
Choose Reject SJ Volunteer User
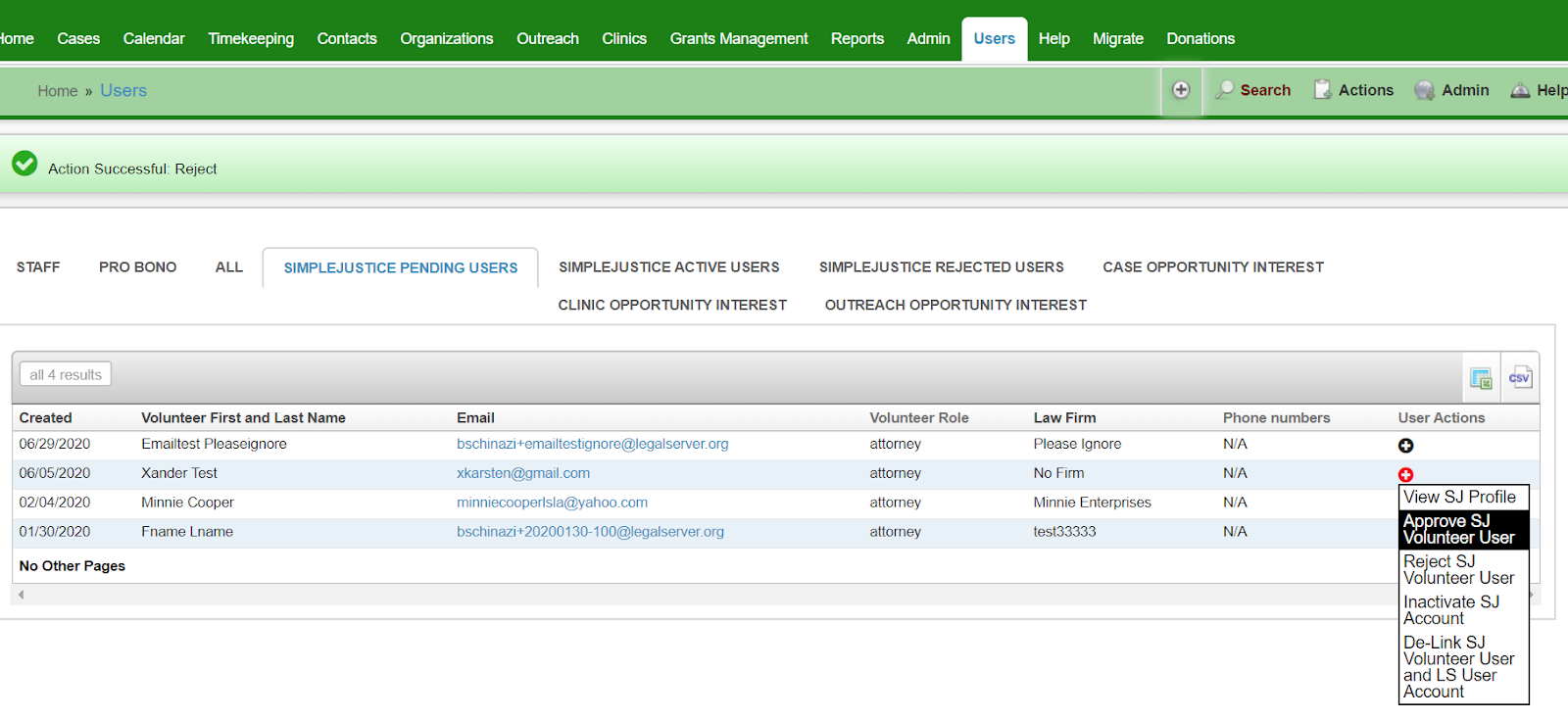pos(1463,569)
